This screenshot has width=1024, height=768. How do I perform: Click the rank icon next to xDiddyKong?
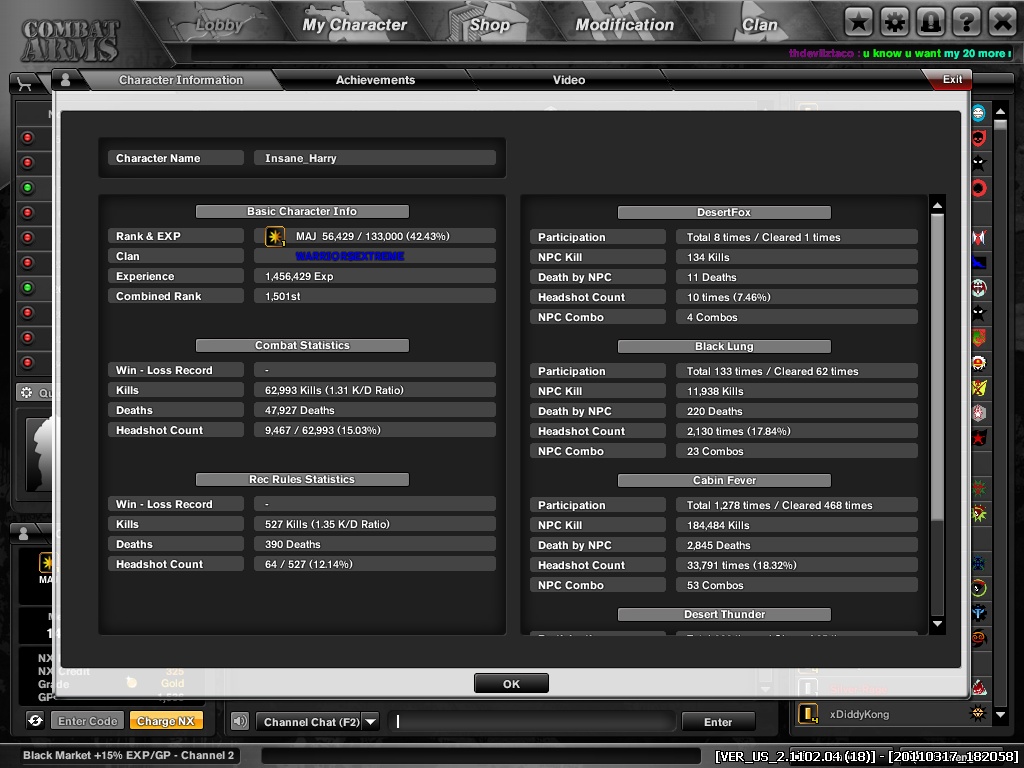pyautogui.click(x=808, y=714)
